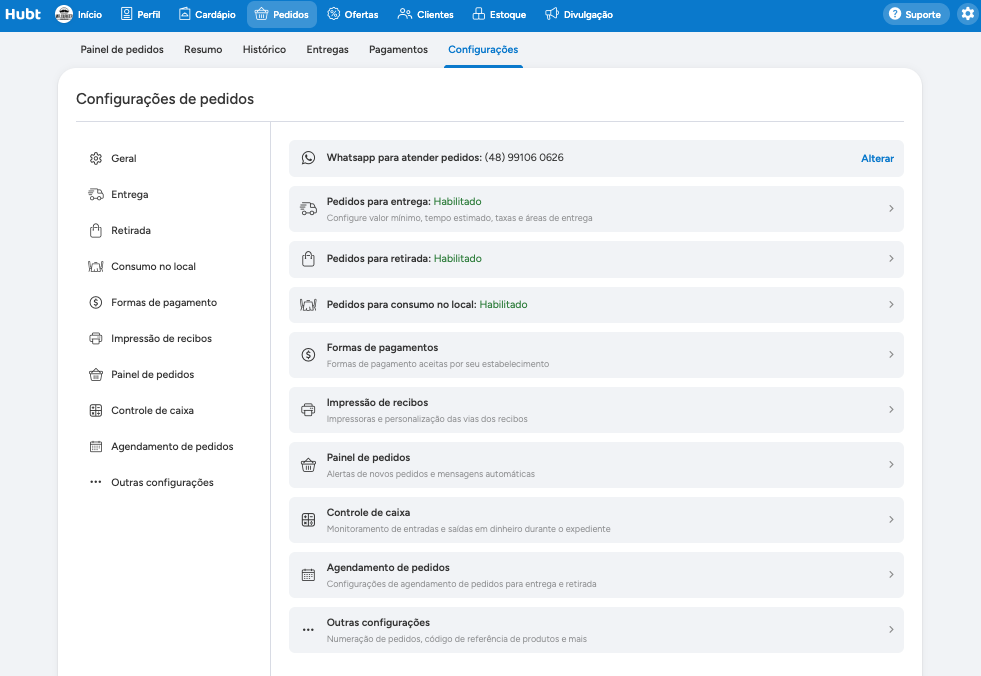The width and height of the screenshot is (981, 676).
Task: Expand Formas de pagamentos chevron
Action: 891,354
